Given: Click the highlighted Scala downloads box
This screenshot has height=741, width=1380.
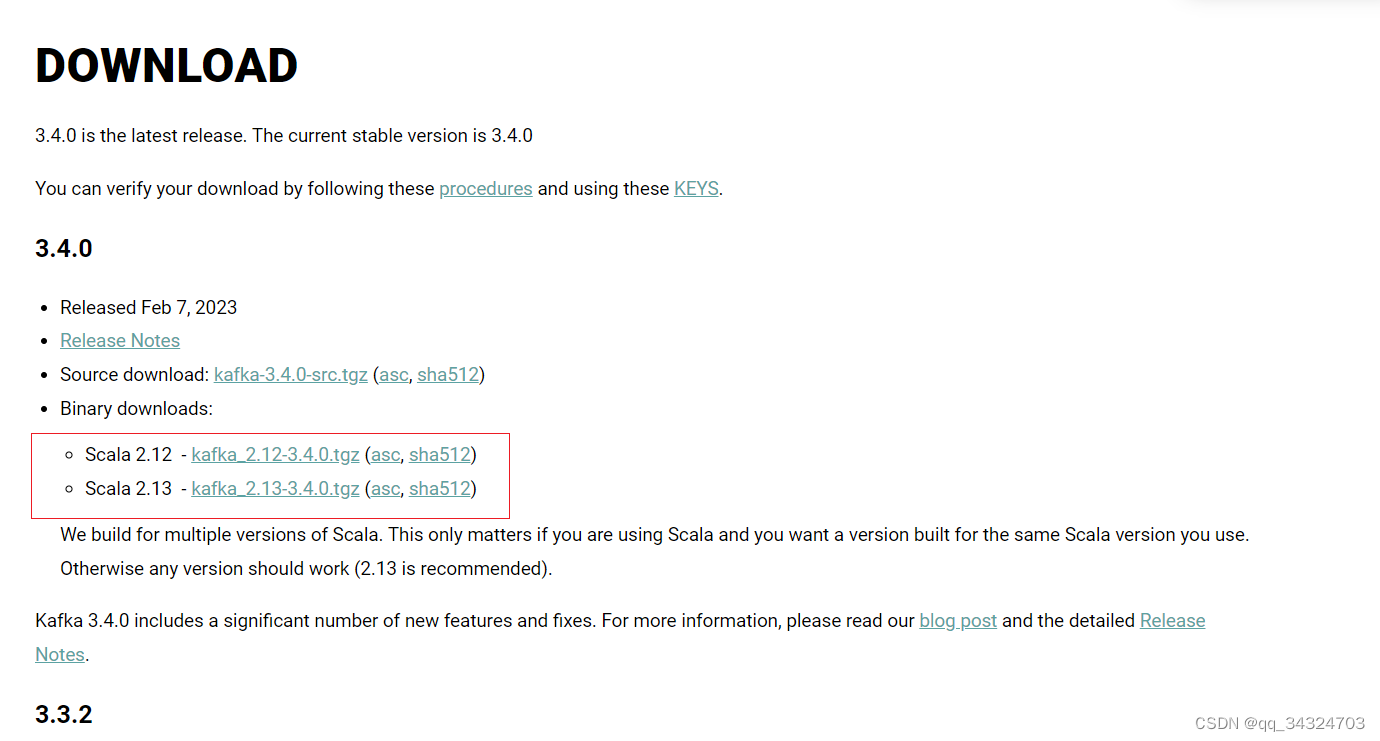Looking at the screenshot, I should pyautogui.click(x=270, y=471).
